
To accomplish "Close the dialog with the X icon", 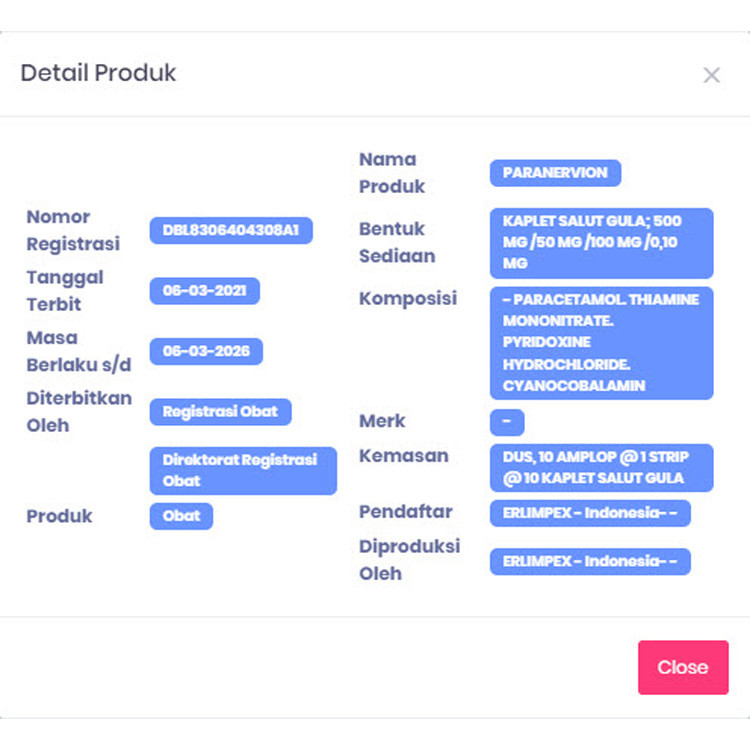I will 711,75.
